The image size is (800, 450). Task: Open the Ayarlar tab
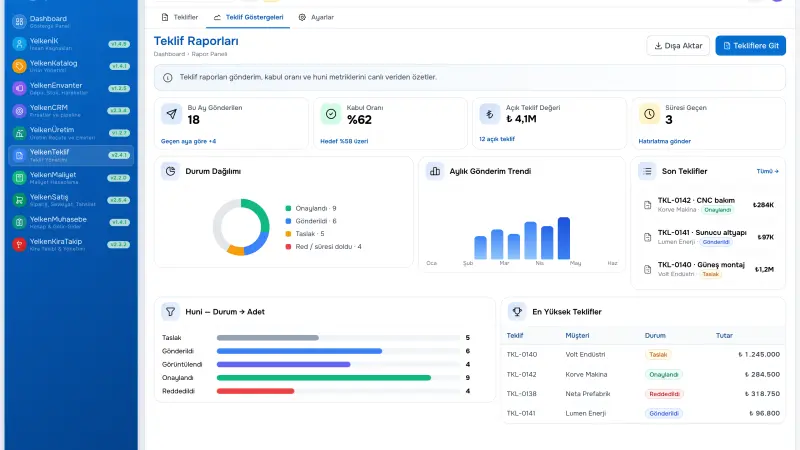(x=316, y=17)
